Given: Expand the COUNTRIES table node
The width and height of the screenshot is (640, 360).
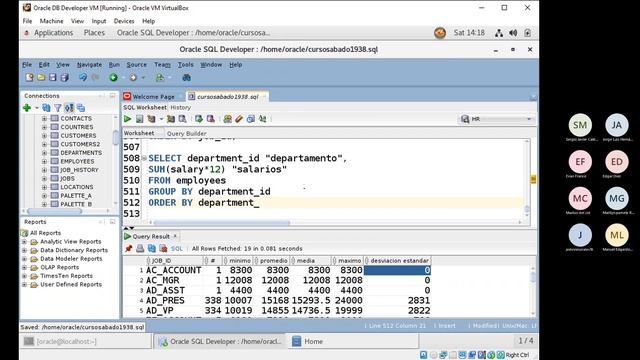Looking at the screenshot, I should coord(44,127).
